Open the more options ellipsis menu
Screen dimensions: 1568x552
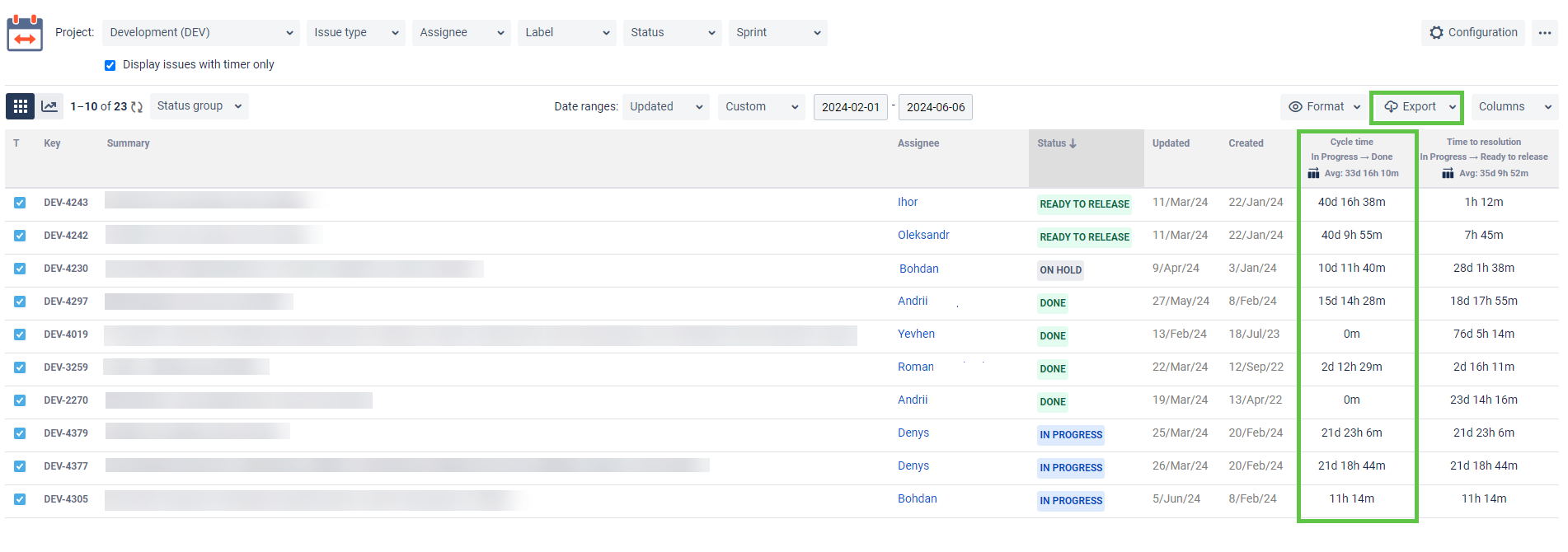1544,33
